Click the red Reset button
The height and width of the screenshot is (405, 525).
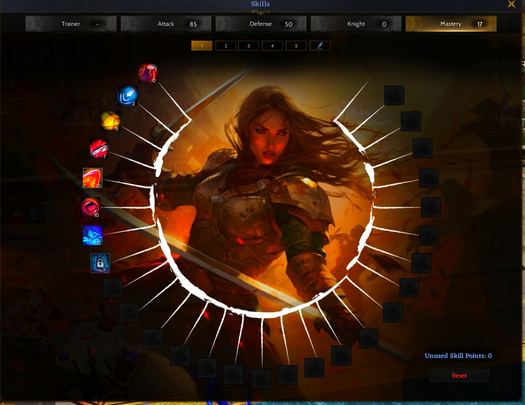(459, 376)
